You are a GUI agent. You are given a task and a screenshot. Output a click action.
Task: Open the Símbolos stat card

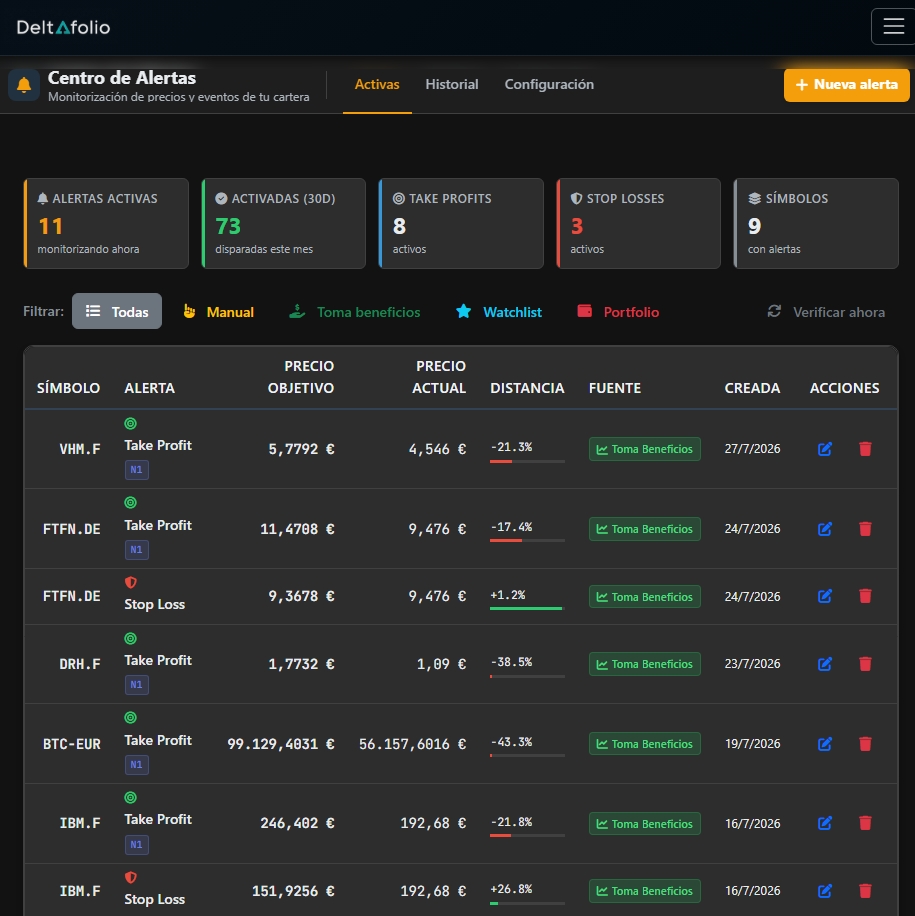pyautogui.click(x=816, y=224)
